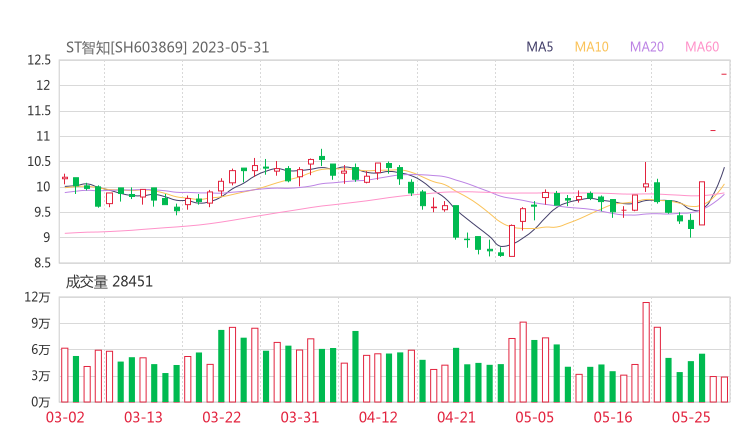The width and height of the screenshot is (740, 440).
Task: Click the 05-16 date label
Action: point(613,417)
